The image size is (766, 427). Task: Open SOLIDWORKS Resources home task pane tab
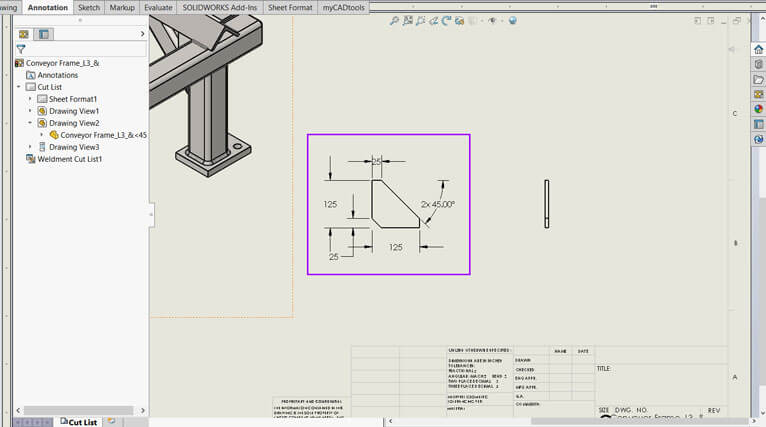point(758,49)
